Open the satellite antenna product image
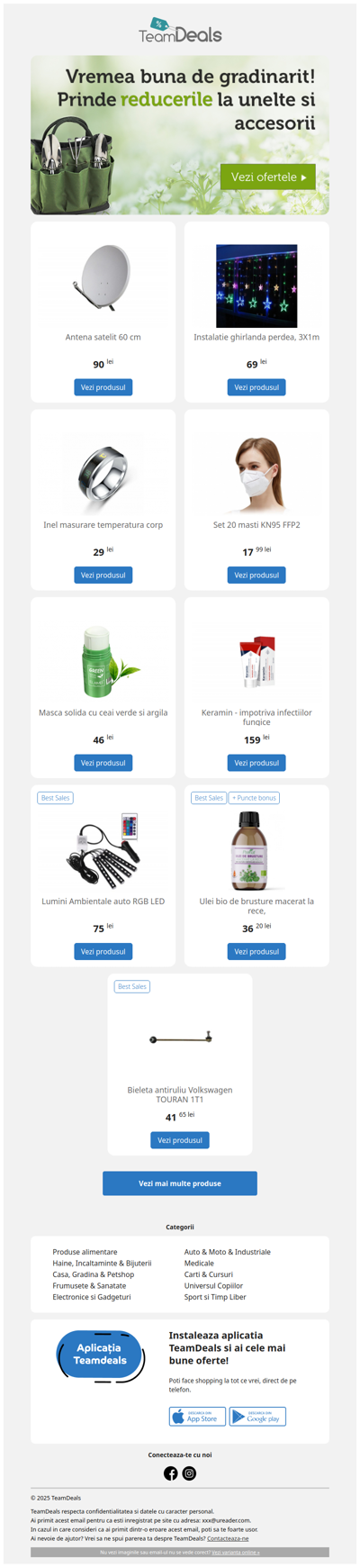This screenshot has width=360, height=1568. 103,278
